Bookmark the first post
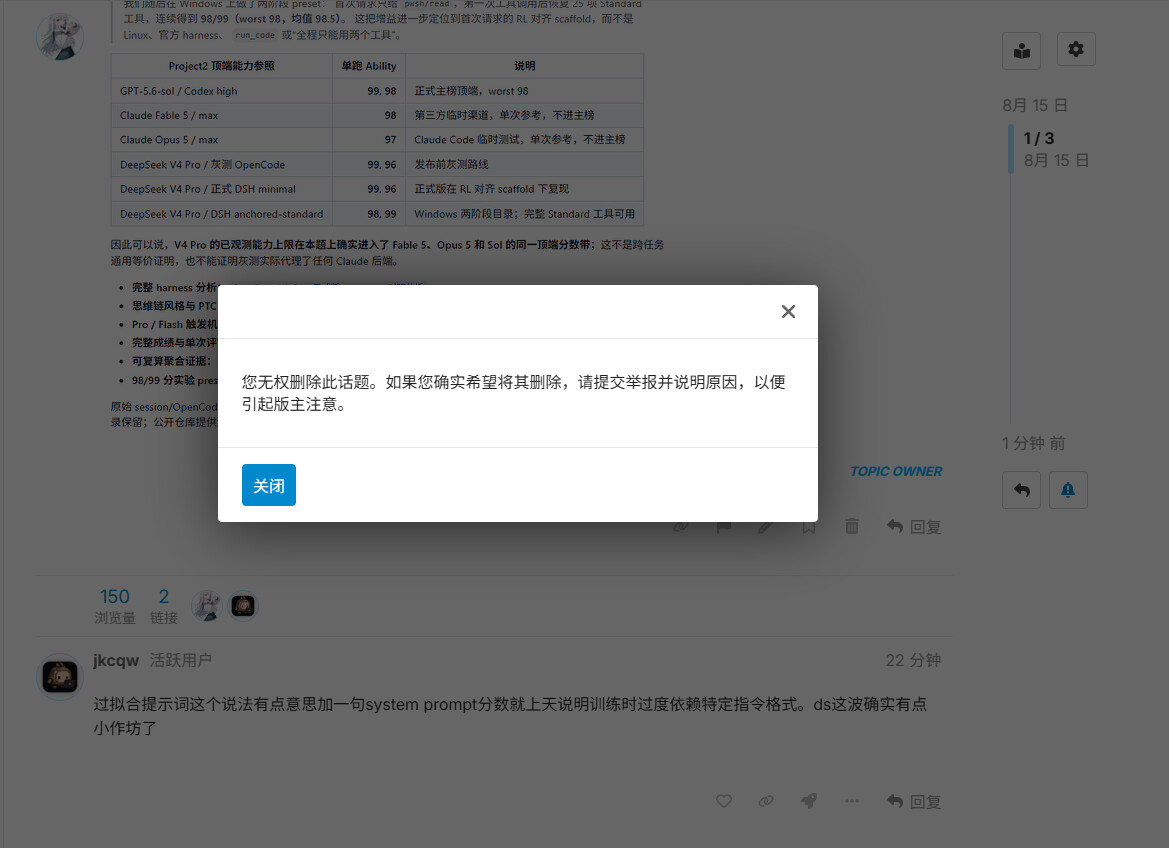1169x848 pixels. pos(809,527)
